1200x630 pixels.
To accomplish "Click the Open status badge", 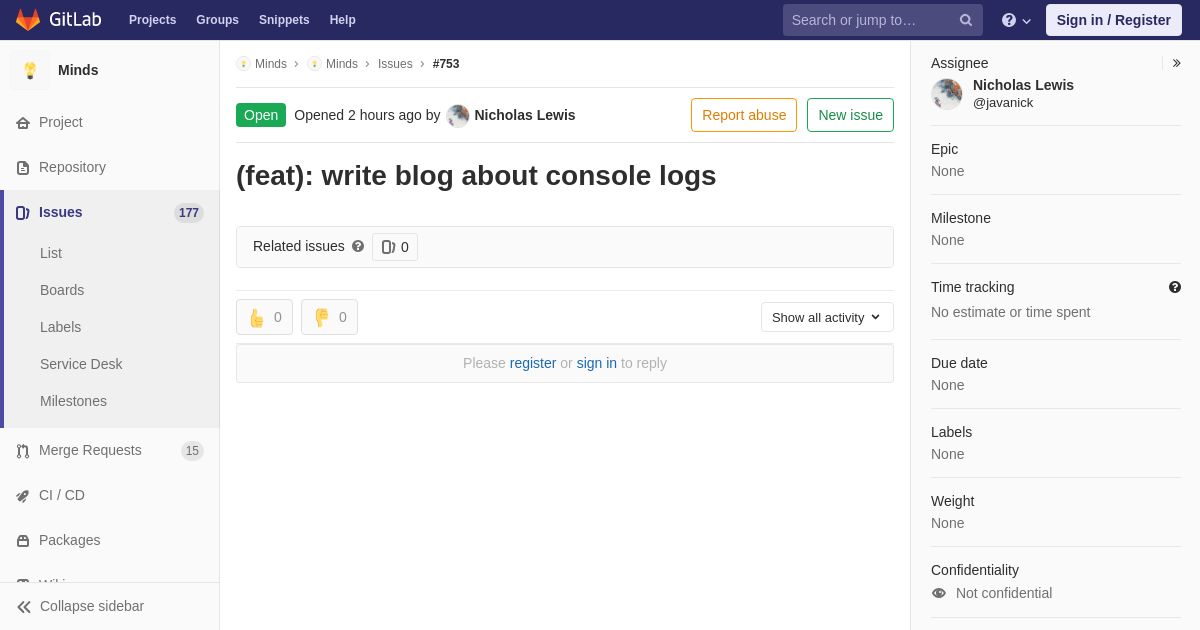I will pyautogui.click(x=261, y=115).
